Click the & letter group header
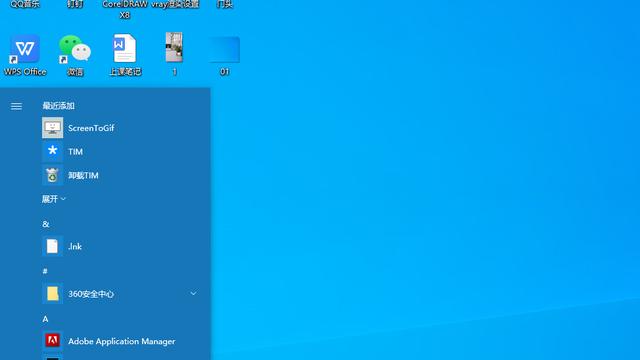The image size is (640, 360). [46, 224]
